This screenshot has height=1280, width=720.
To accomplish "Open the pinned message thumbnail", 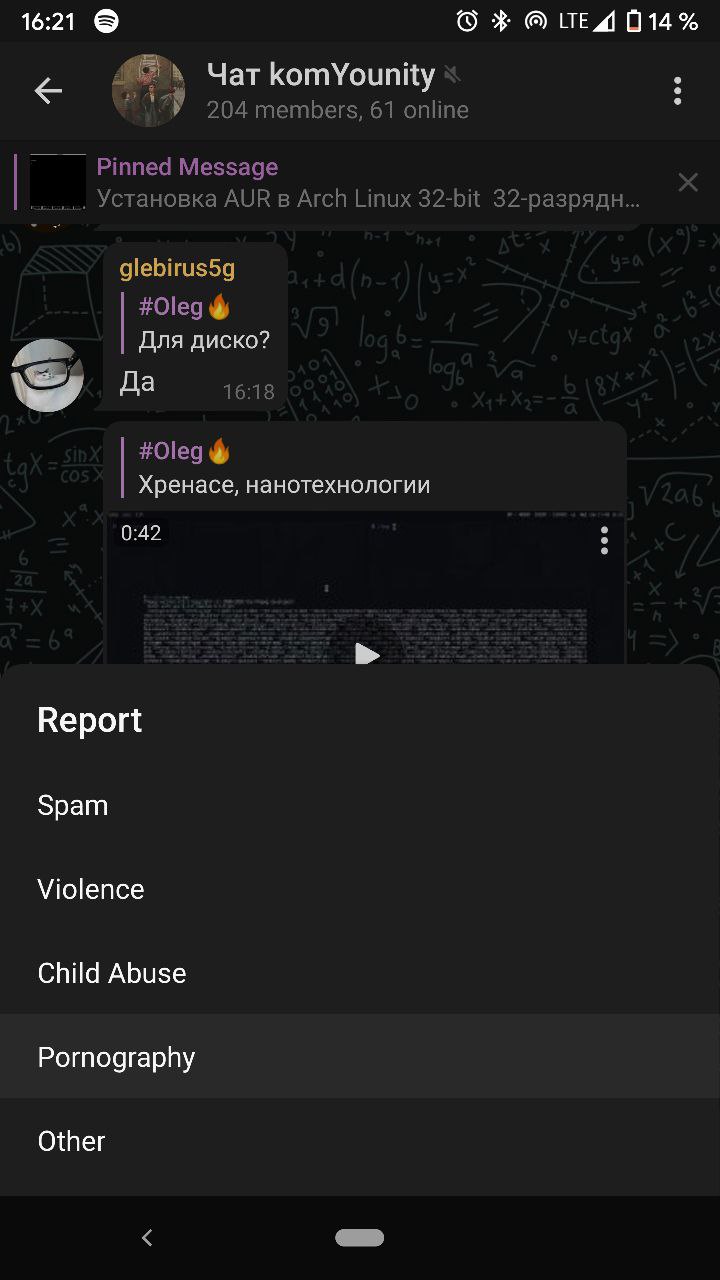I will point(58,182).
